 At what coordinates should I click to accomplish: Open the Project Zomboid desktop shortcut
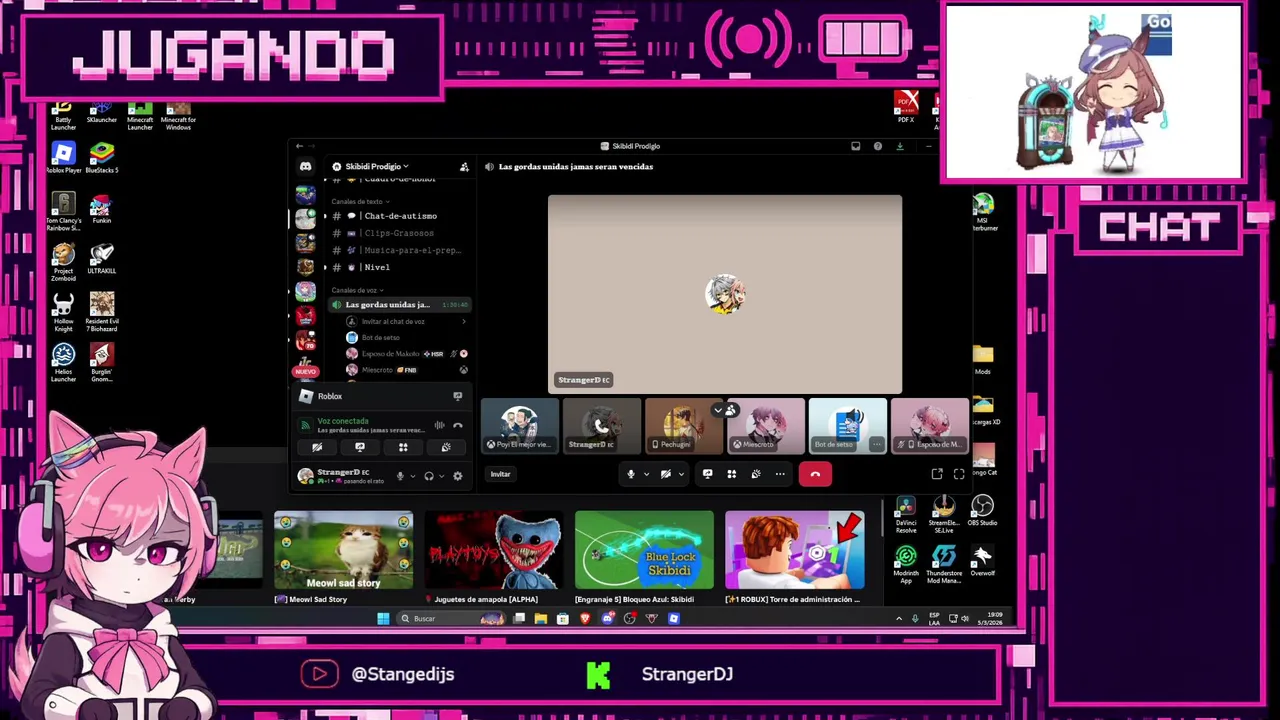63,262
